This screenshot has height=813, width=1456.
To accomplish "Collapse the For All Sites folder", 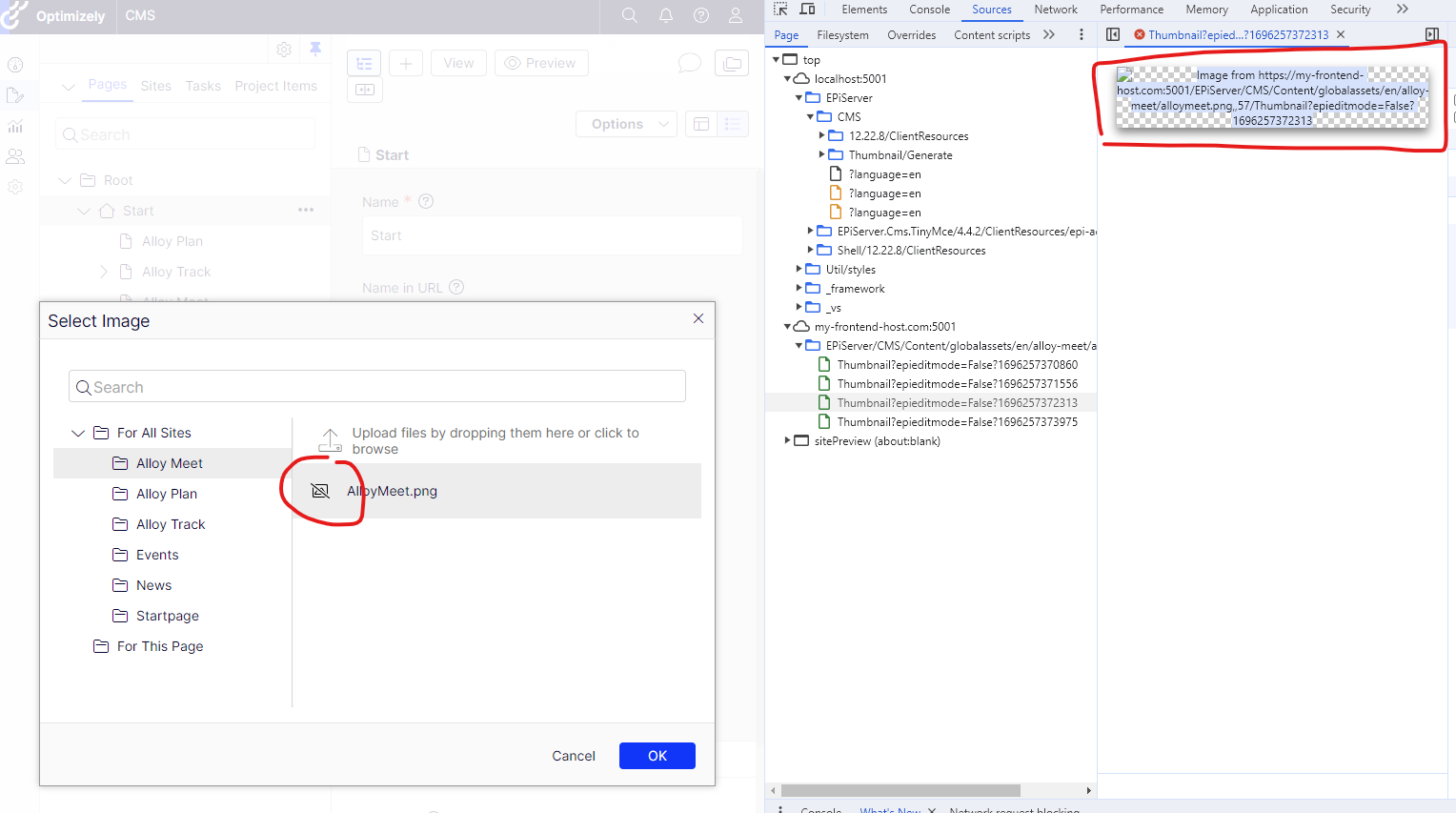I will pyautogui.click(x=78, y=433).
